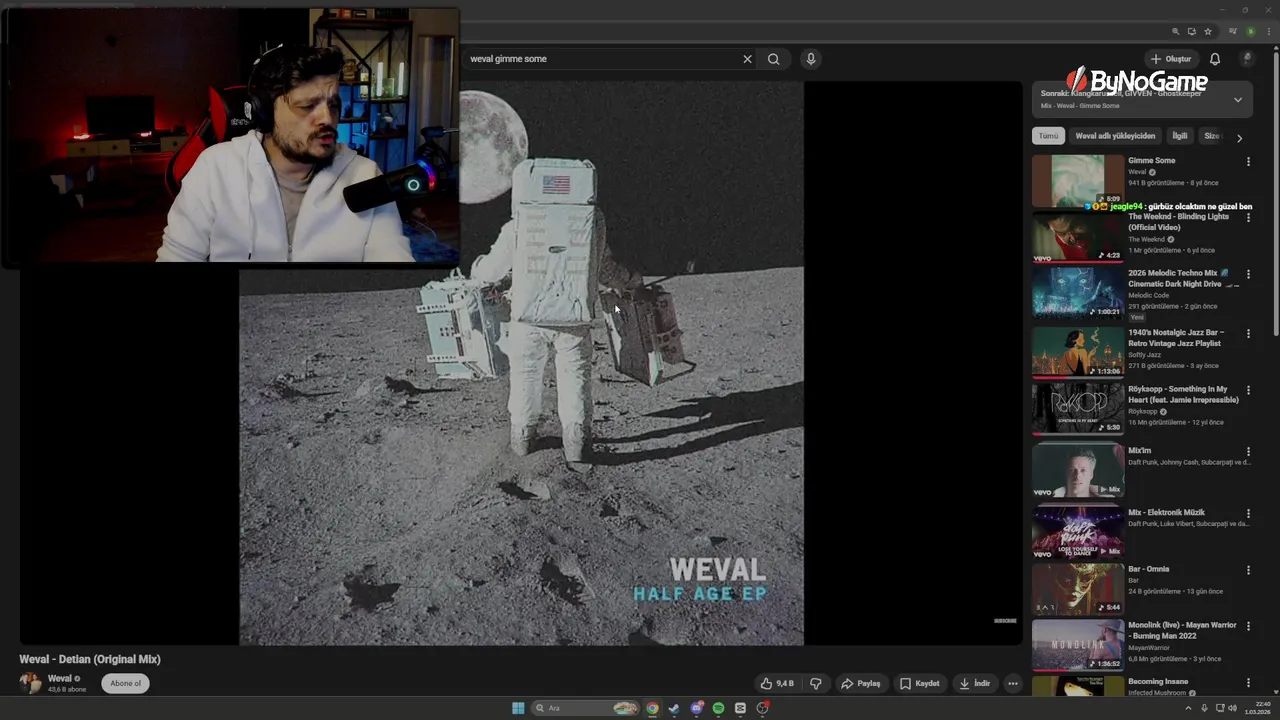
Task: Open options for Bar - Omnia video
Action: (x=1248, y=570)
